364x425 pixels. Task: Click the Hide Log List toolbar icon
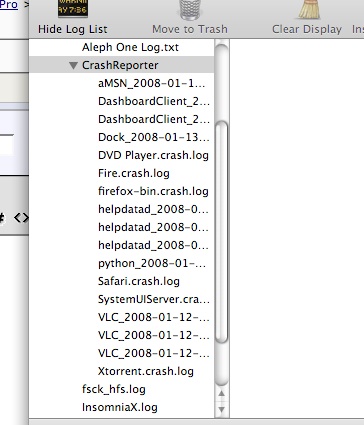tap(73, 9)
